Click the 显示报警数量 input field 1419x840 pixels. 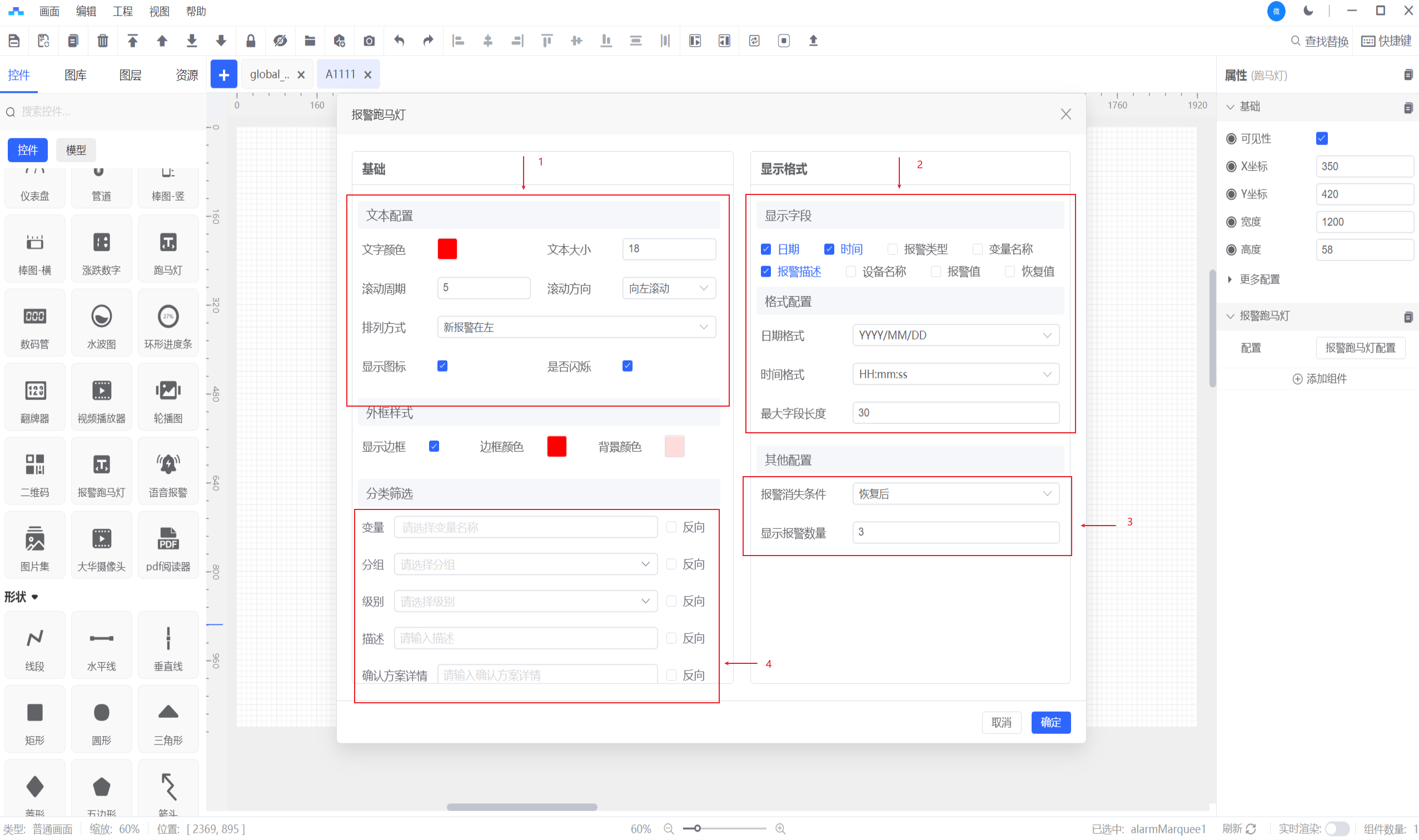coord(955,532)
